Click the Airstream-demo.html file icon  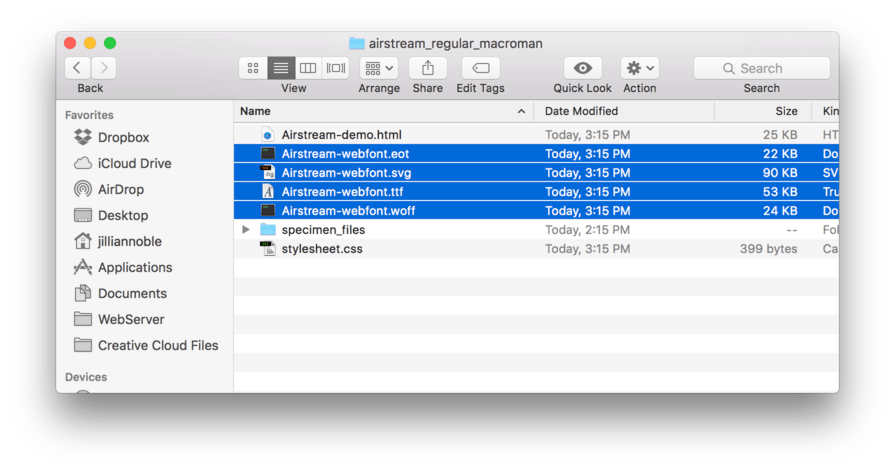[267, 135]
